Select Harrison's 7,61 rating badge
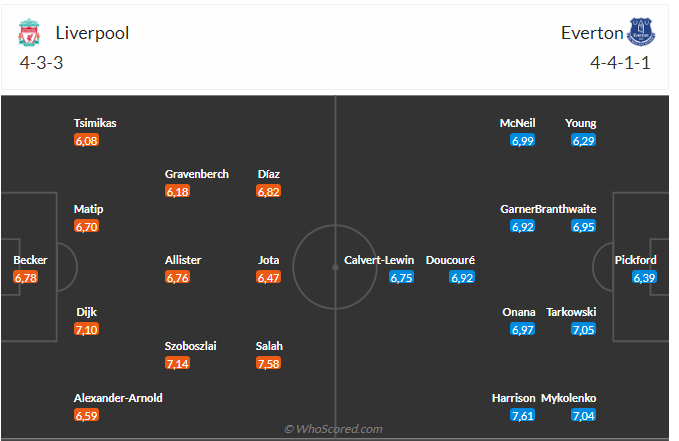 point(521,415)
